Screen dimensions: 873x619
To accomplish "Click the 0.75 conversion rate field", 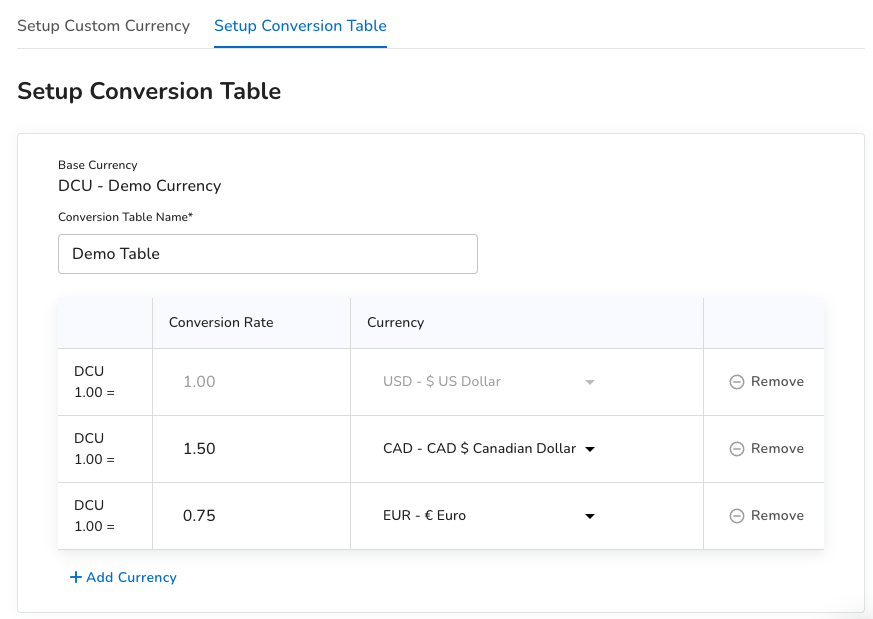I will coord(250,516).
